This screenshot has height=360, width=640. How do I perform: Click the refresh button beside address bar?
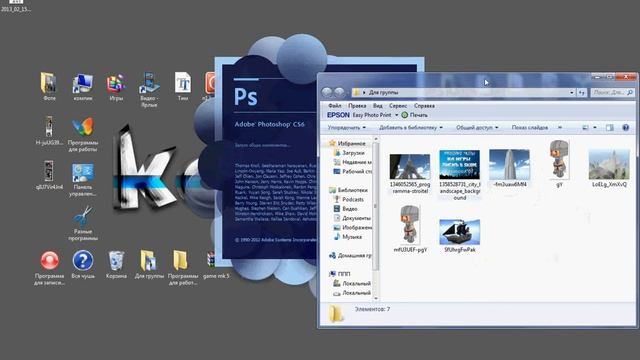582,93
